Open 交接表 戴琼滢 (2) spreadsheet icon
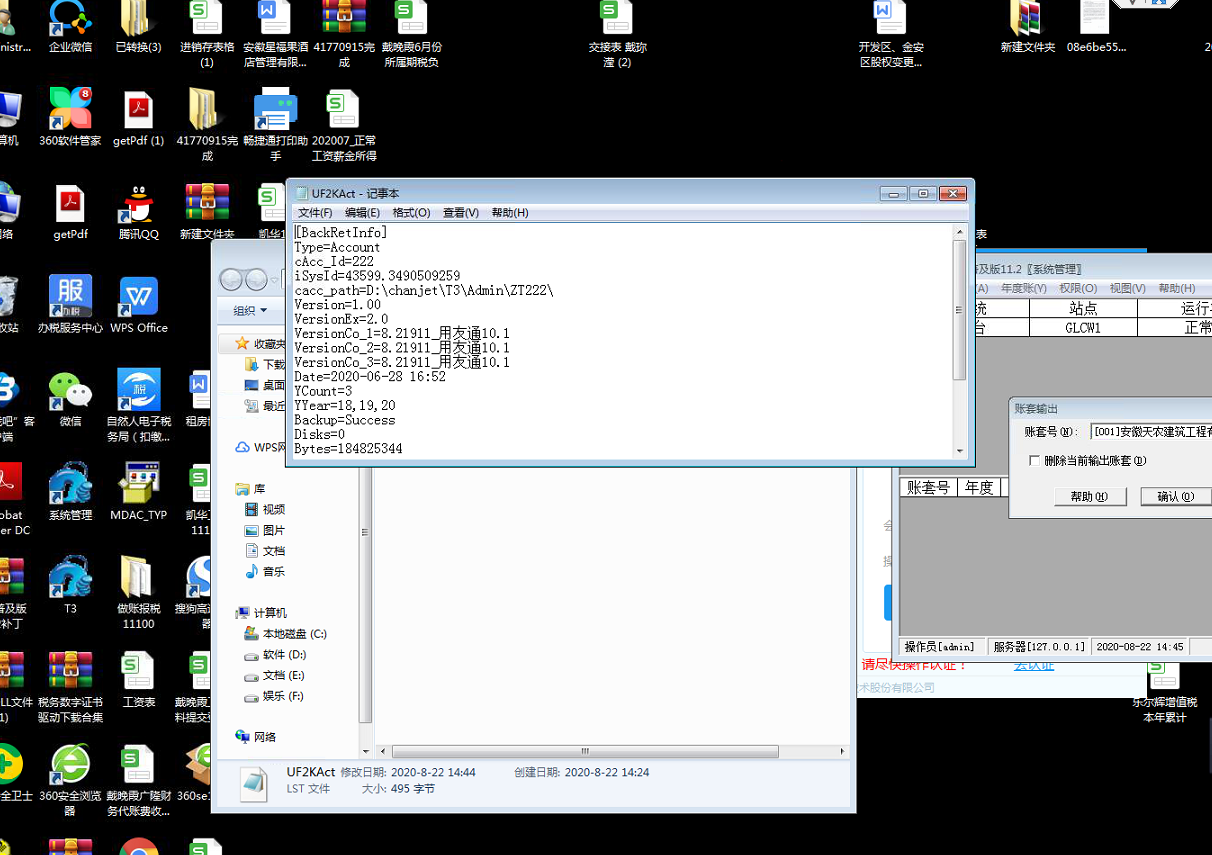This screenshot has height=855, width=1212. (617, 35)
